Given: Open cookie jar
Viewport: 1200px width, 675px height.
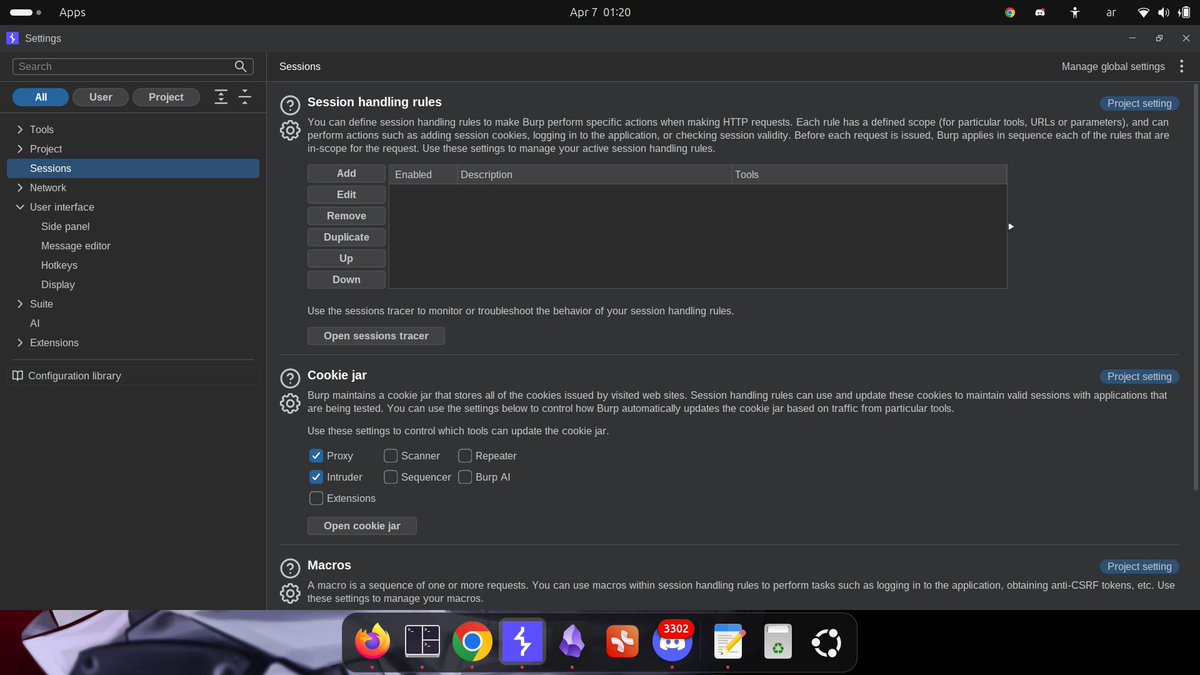Looking at the screenshot, I should (x=362, y=526).
